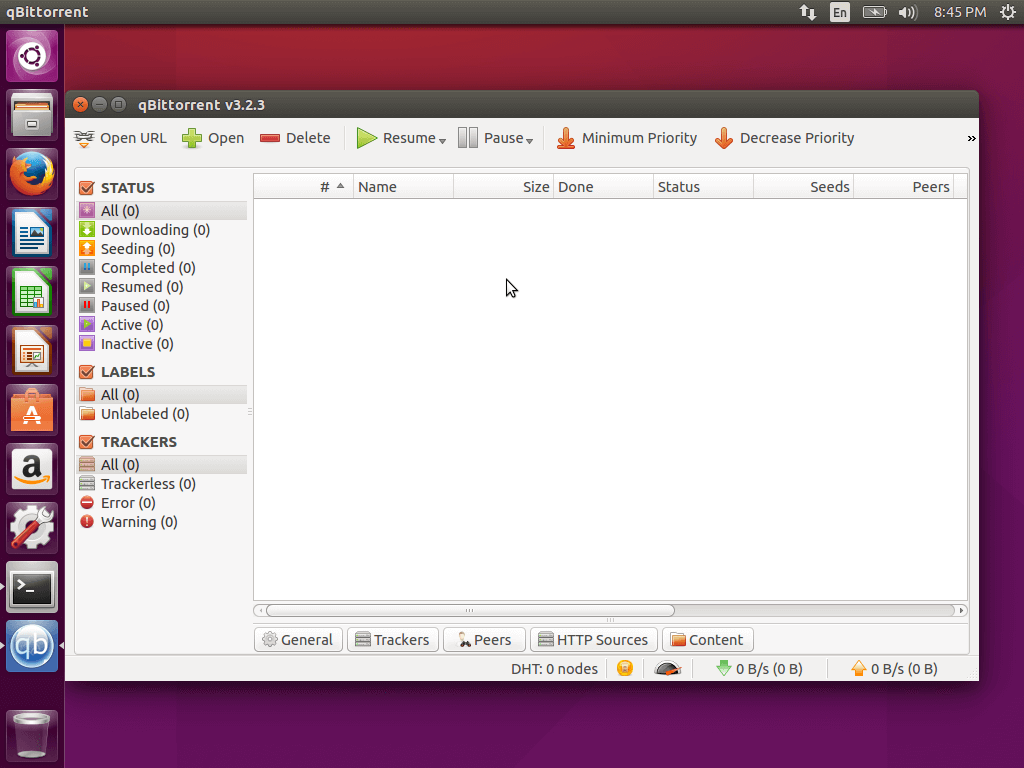Expand the toolbar overflow chevron
The image size is (1024, 768).
(x=971, y=138)
